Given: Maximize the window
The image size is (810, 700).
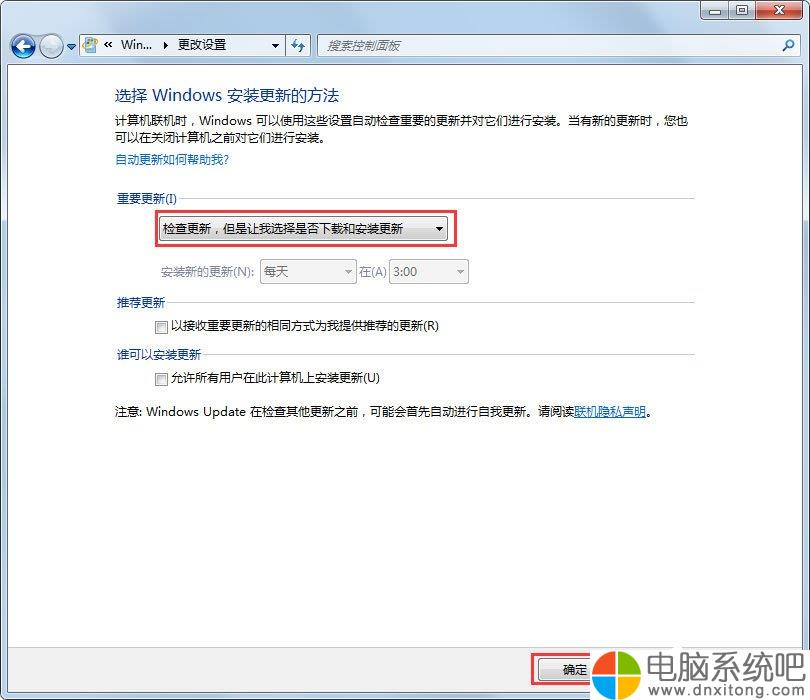Looking at the screenshot, I should tap(742, 10).
